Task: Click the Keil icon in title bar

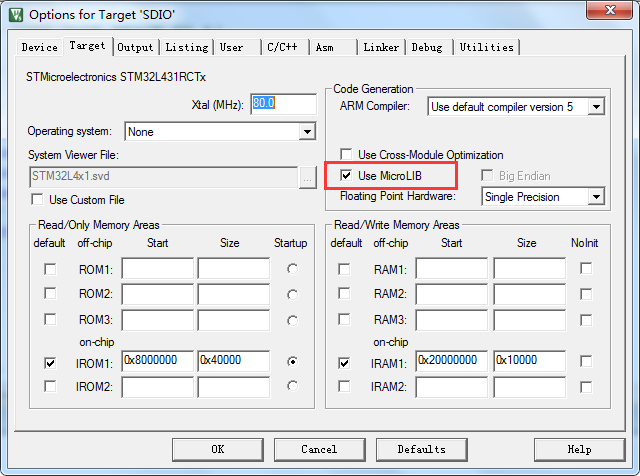Action: click(14, 14)
